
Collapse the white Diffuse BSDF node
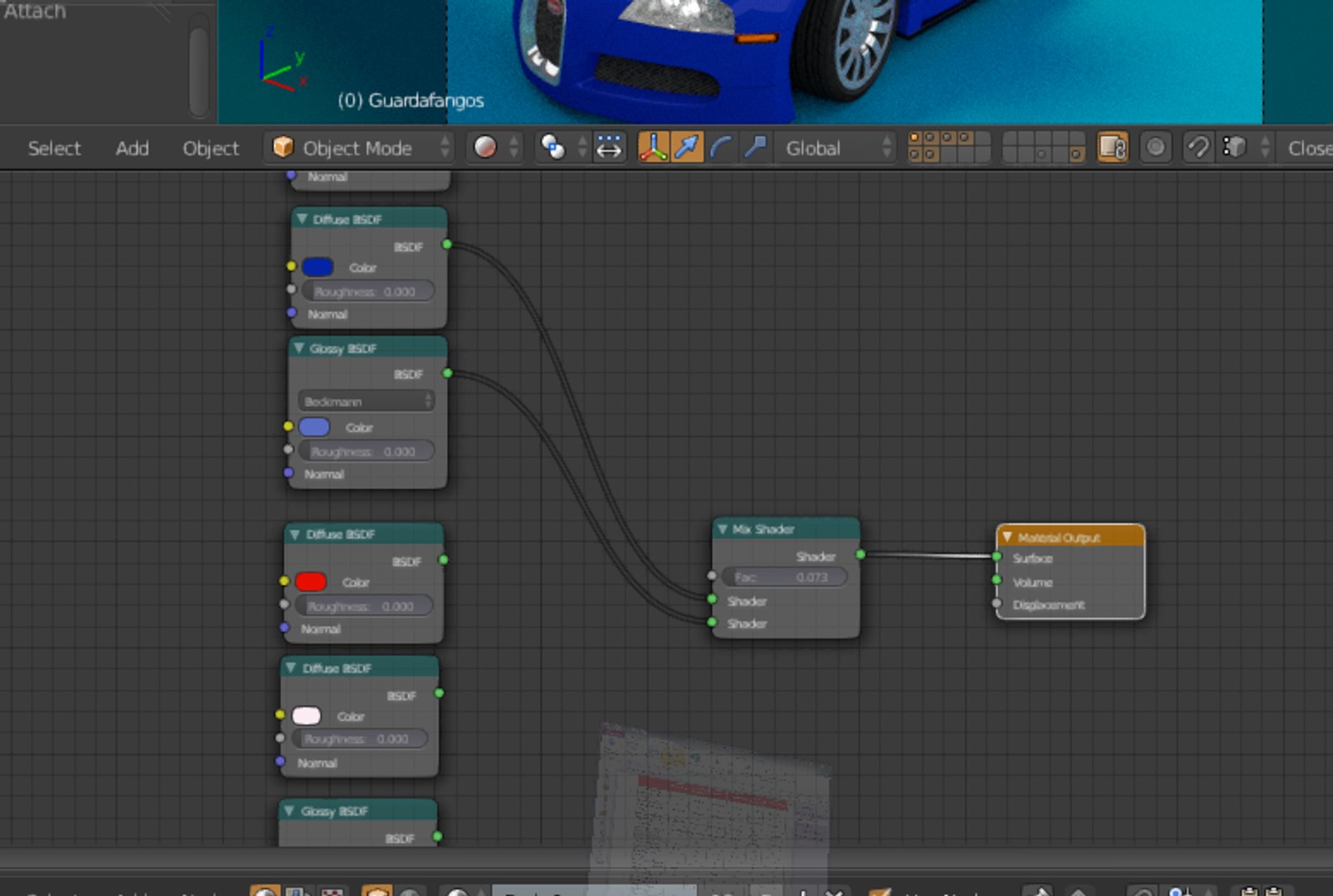(x=290, y=668)
